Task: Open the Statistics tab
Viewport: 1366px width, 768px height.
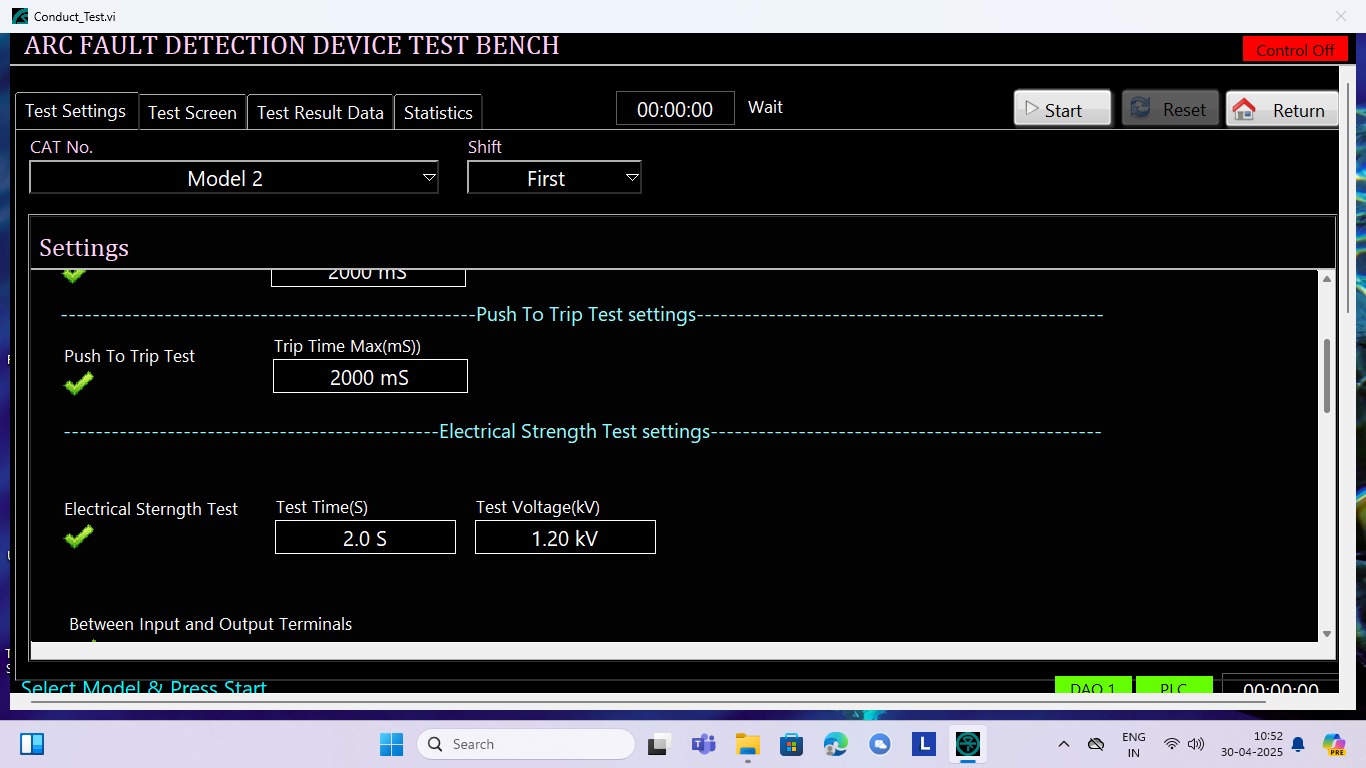Action: click(x=438, y=113)
